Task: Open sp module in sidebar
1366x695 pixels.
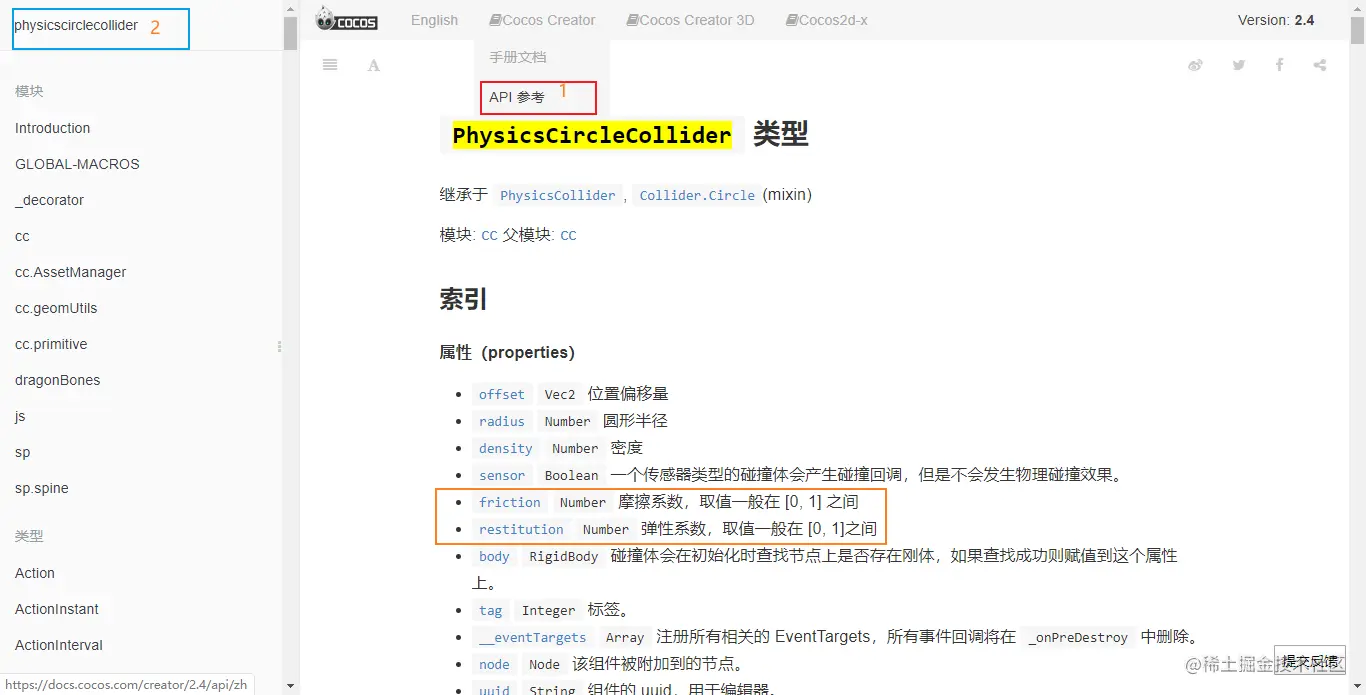Action: point(23,452)
